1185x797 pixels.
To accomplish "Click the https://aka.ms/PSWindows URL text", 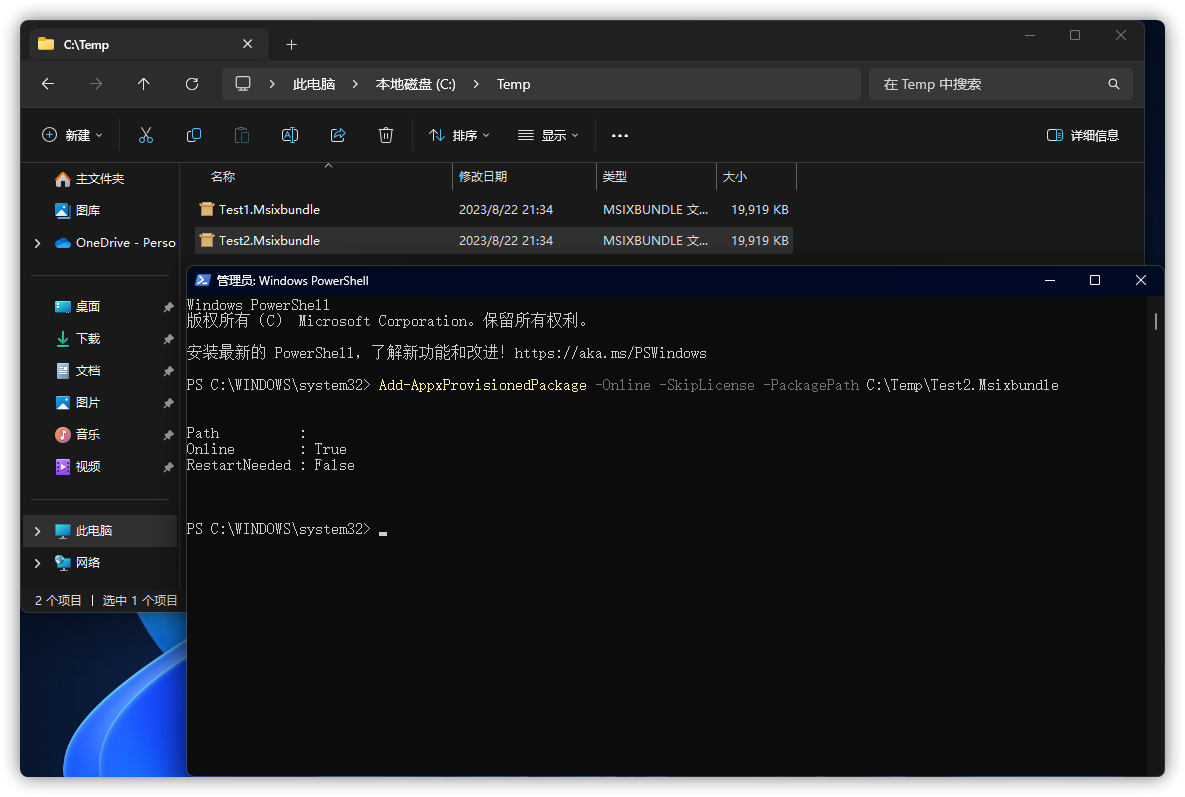I will click(x=610, y=353).
